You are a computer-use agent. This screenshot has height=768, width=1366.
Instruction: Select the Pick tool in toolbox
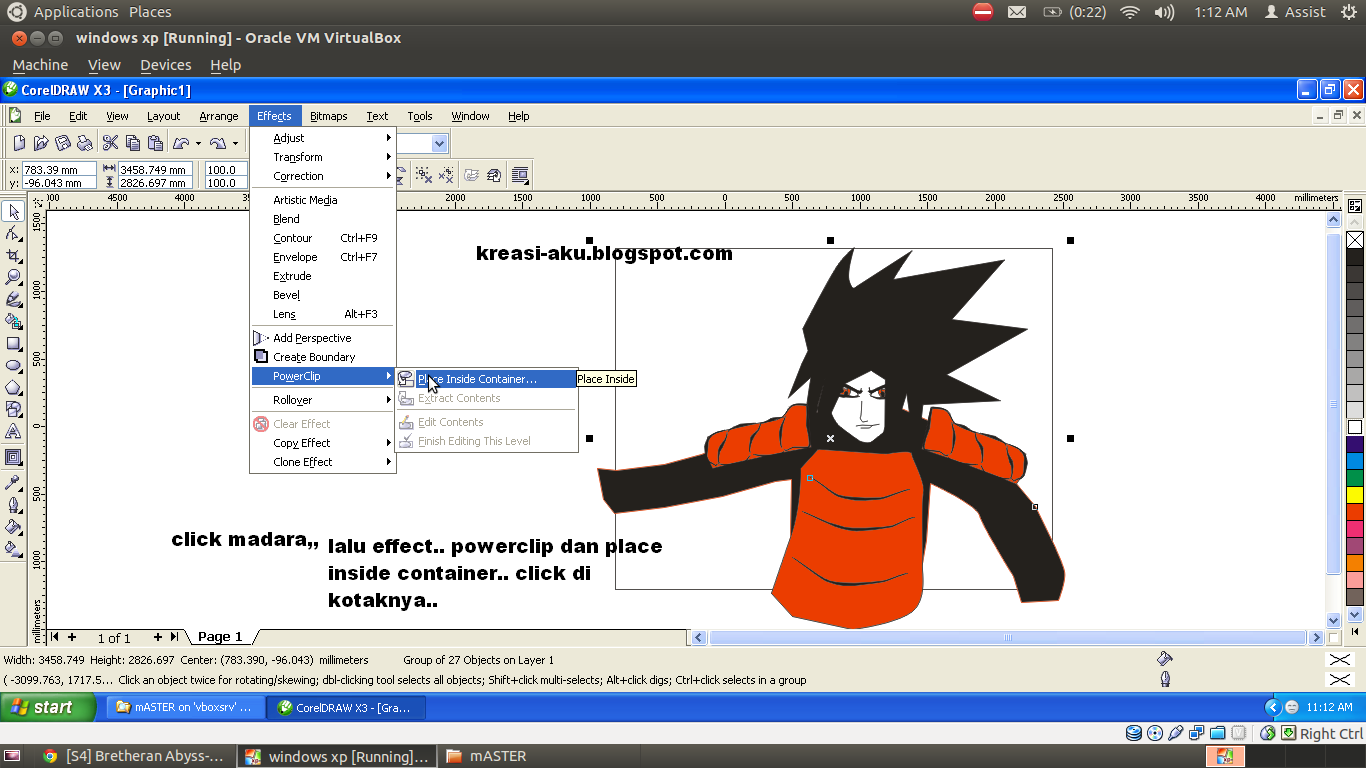coord(14,211)
